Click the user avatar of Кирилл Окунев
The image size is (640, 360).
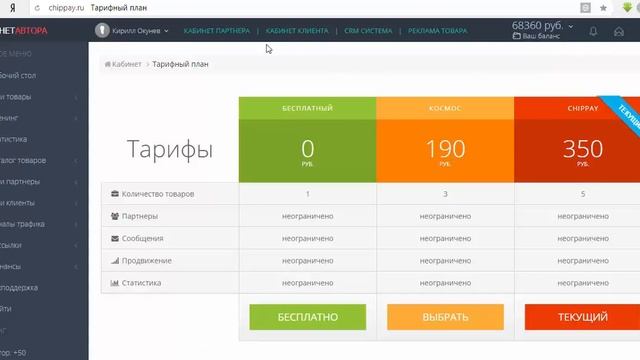tap(102, 30)
